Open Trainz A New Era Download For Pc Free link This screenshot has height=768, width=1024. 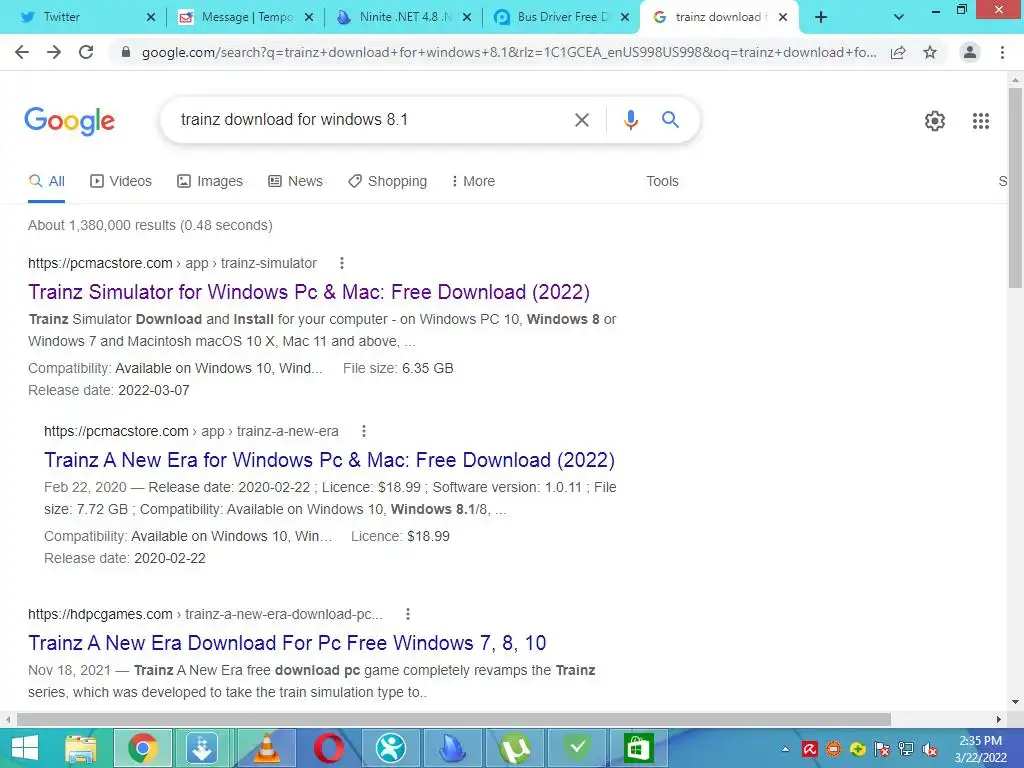click(x=287, y=643)
